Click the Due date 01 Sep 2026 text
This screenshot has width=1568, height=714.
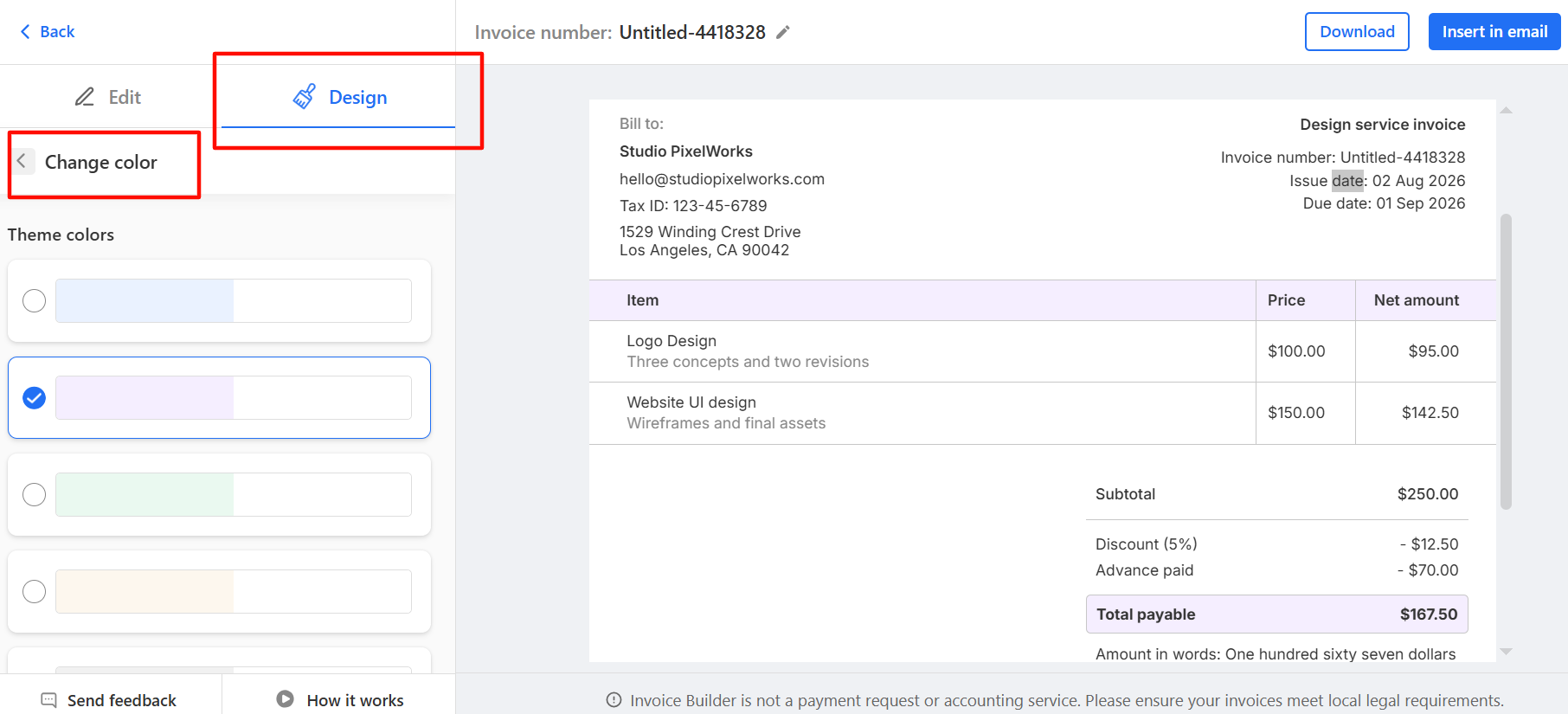click(1384, 203)
